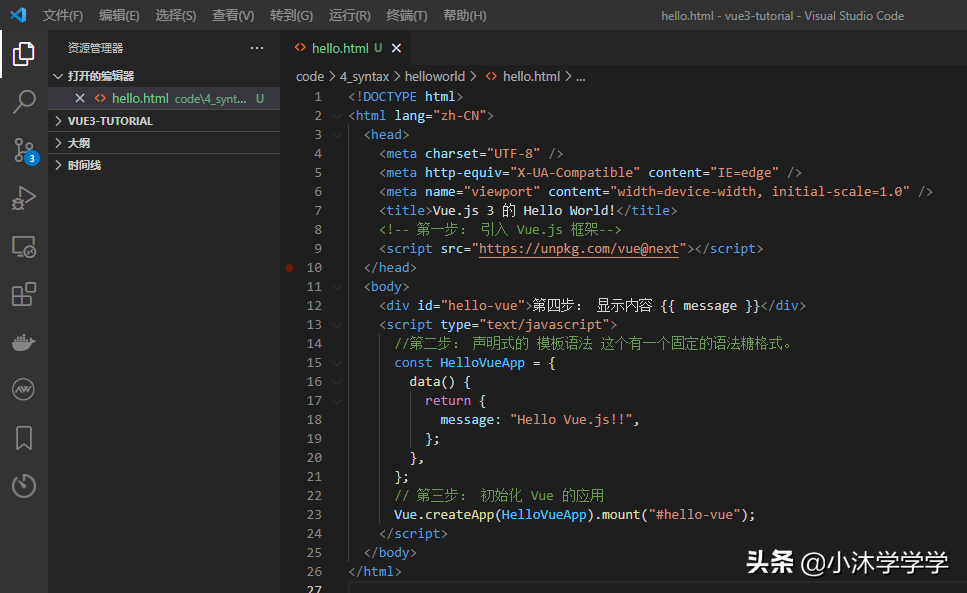Open the Bookmarks view
The width and height of the screenshot is (967, 593).
point(23,438)
